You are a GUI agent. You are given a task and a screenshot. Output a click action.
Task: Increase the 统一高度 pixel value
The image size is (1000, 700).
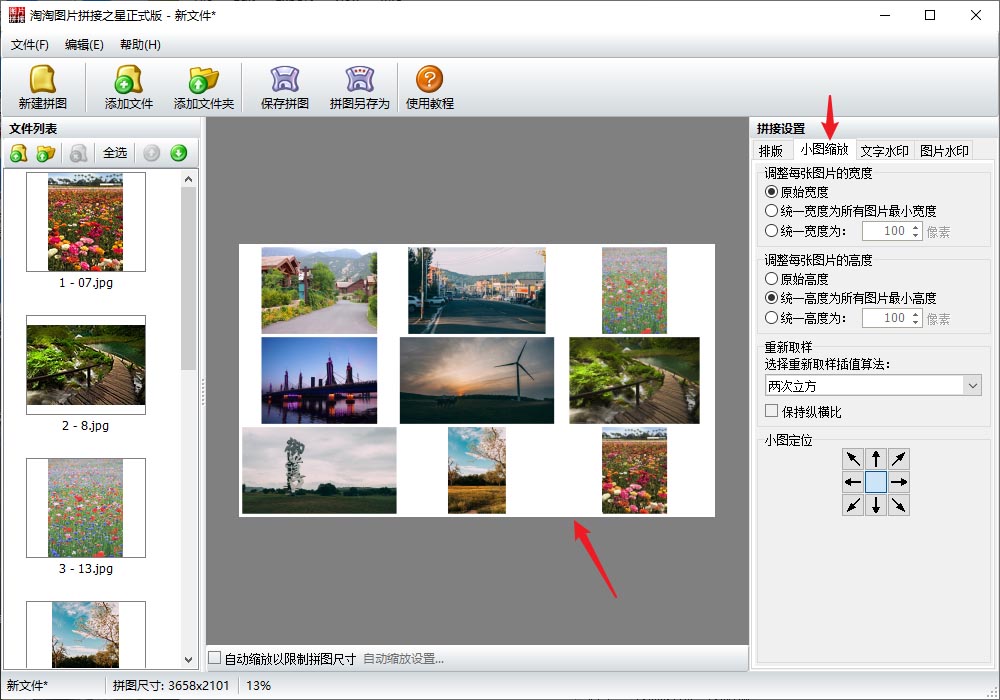click(916, 314)
